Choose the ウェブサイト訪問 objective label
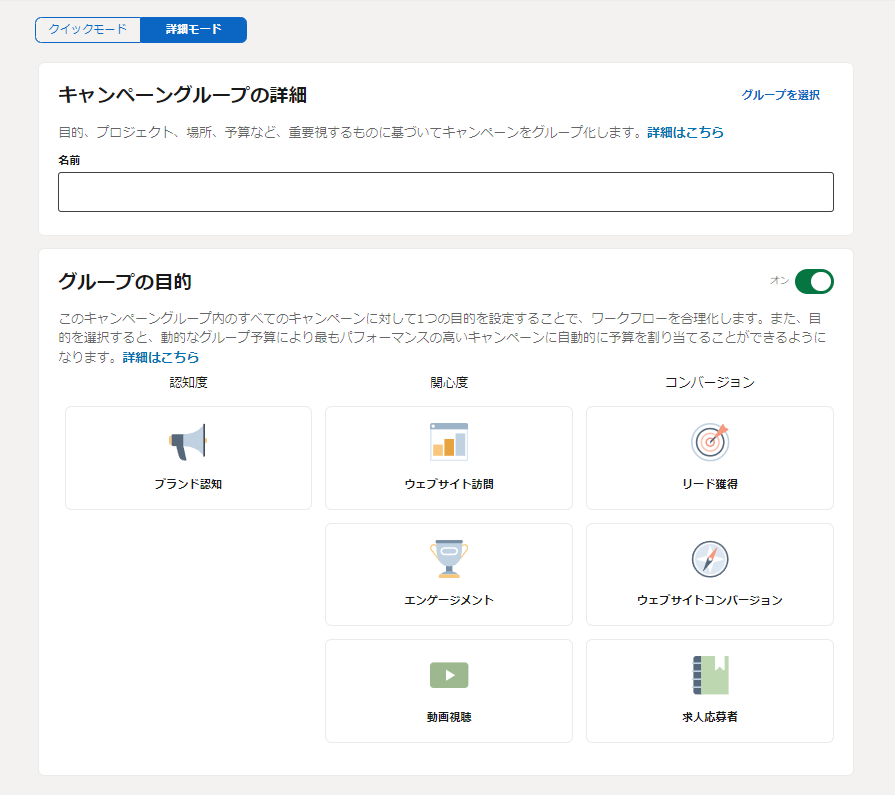 [x=449, y=484]
